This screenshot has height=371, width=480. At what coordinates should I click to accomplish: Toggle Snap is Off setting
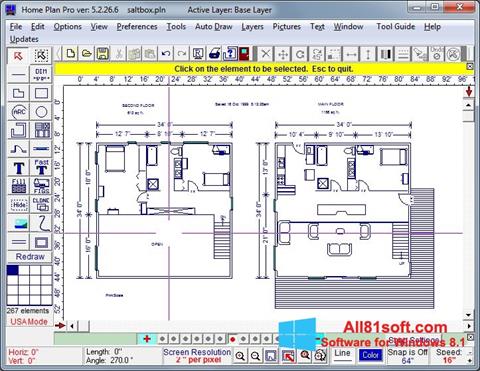[x=408, y=356]
